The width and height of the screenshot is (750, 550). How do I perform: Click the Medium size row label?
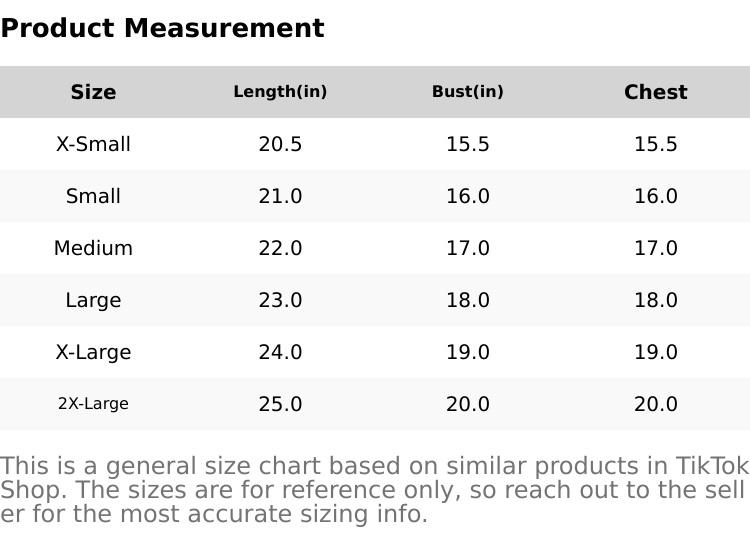tap(93, 248)
